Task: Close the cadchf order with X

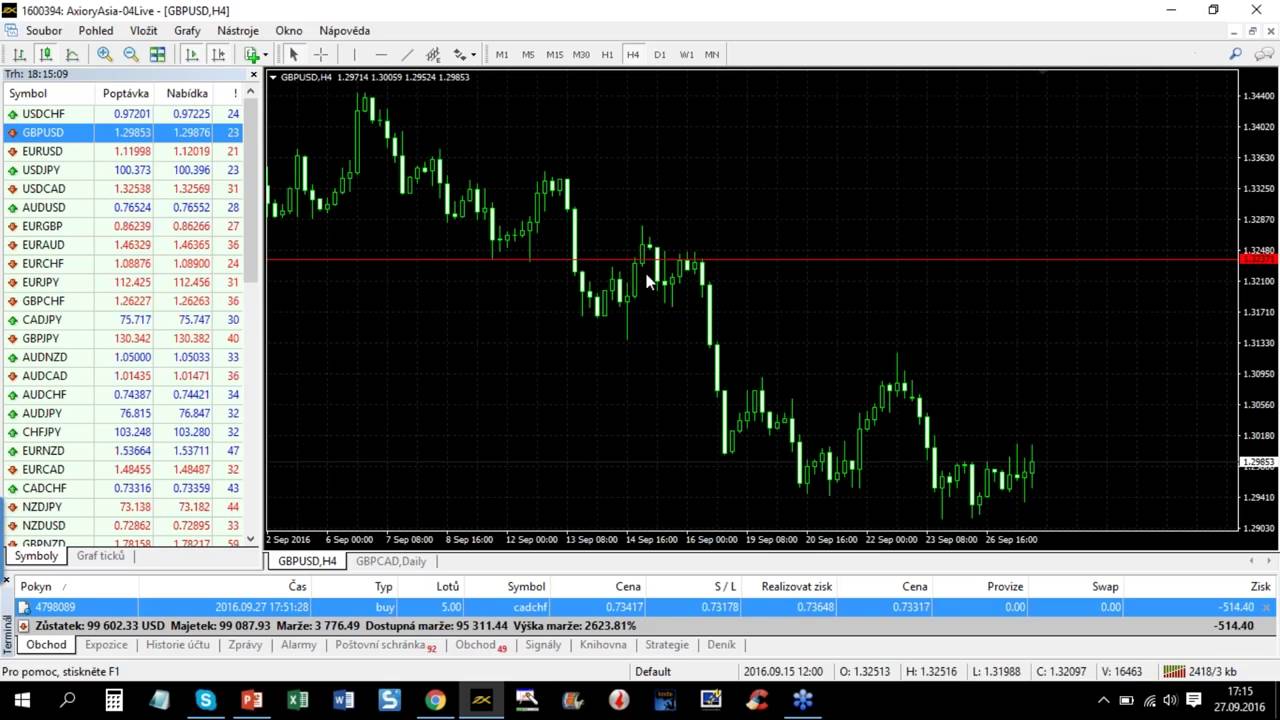Action: coord(1265,607)
